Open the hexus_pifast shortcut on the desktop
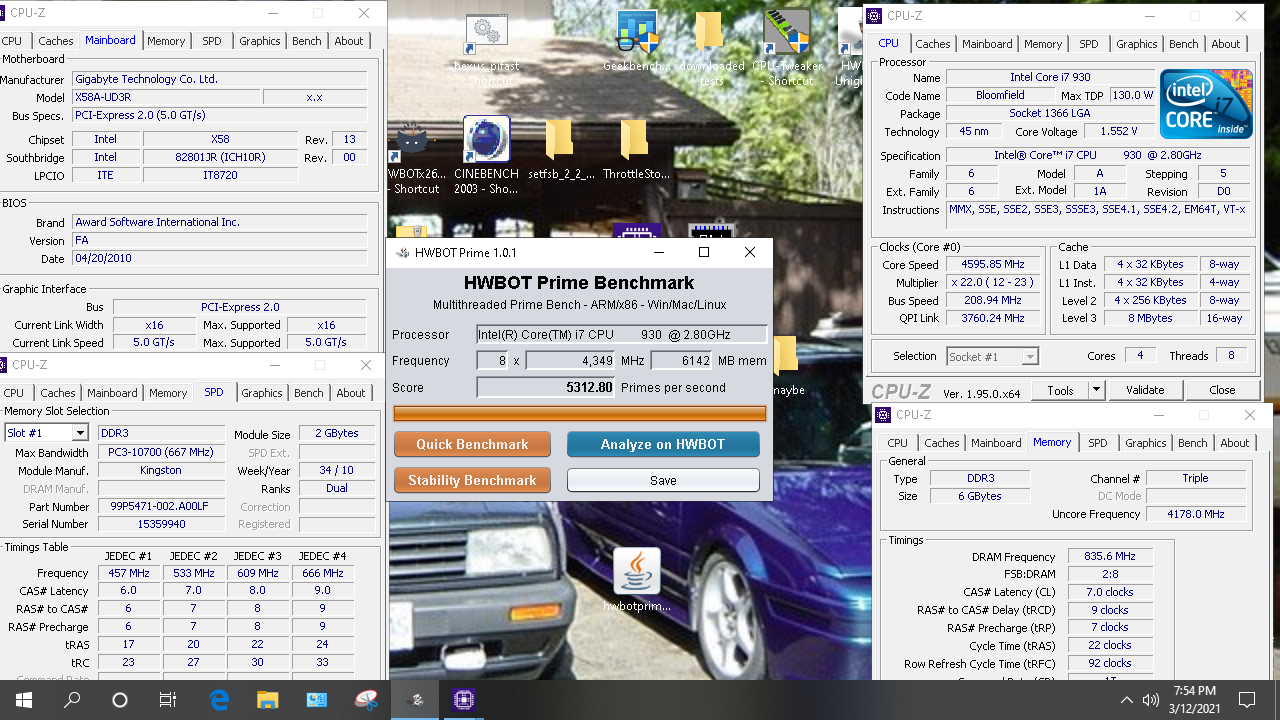 point(487,47)
